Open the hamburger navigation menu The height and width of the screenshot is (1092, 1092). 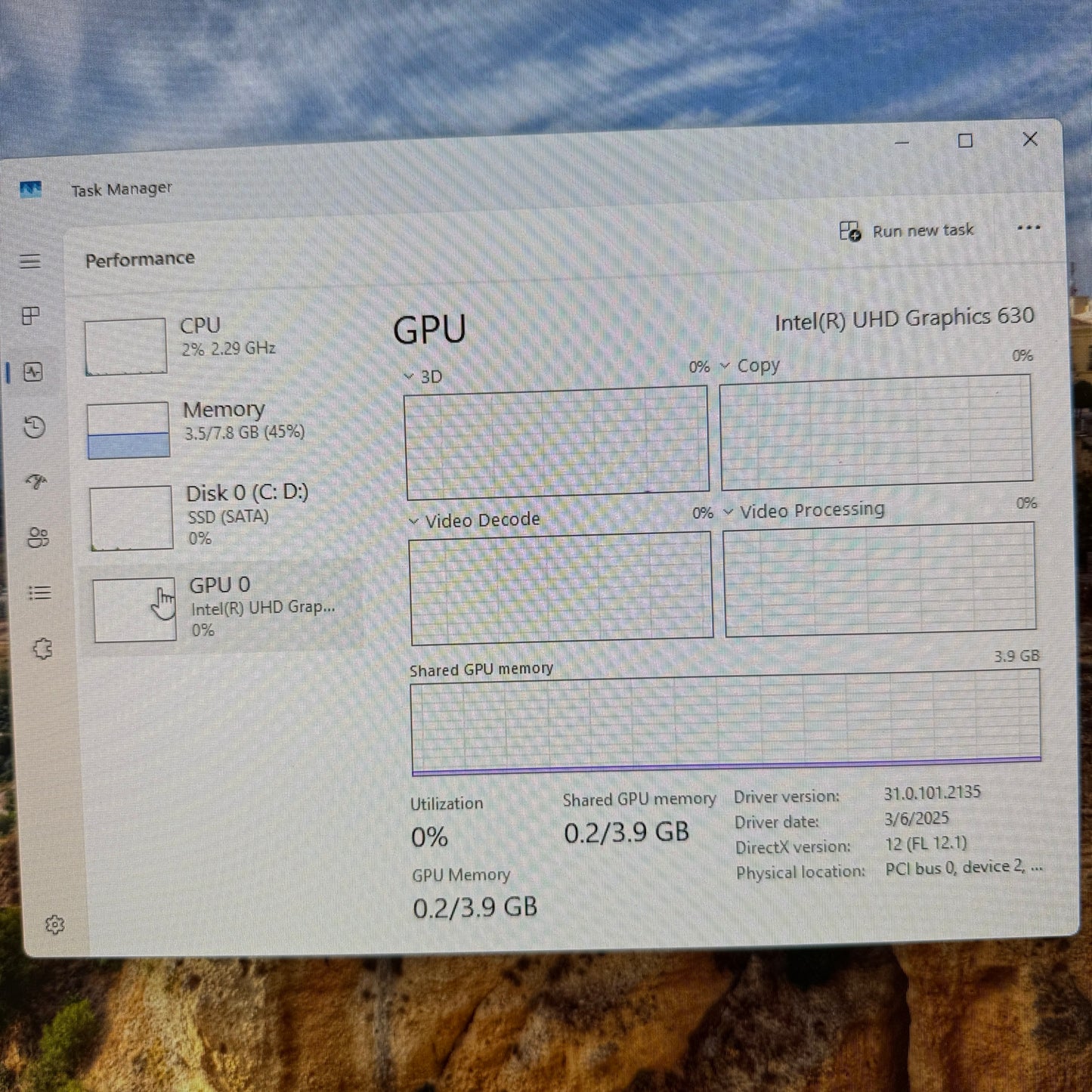point(30,261)
